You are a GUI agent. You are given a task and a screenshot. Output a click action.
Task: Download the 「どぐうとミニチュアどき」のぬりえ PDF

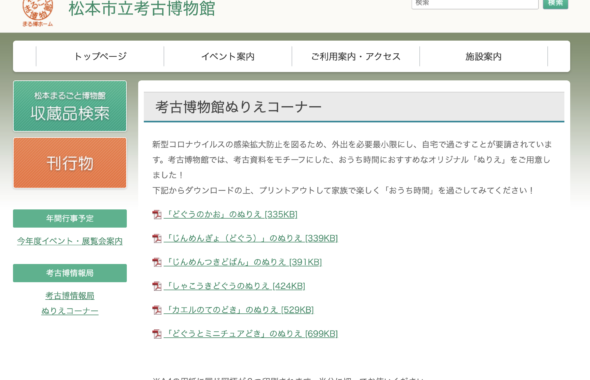(251, 333)
